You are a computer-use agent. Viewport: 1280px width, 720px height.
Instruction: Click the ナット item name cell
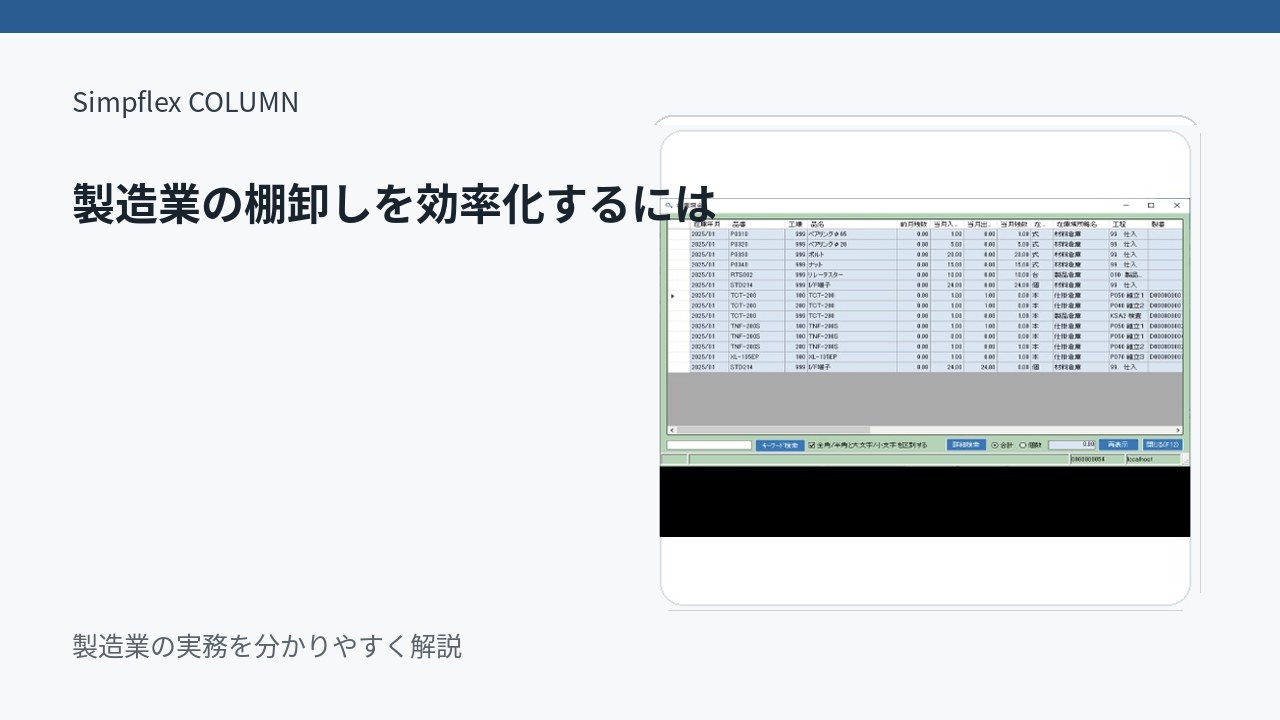pyautogui.click(x=852, y=264)
